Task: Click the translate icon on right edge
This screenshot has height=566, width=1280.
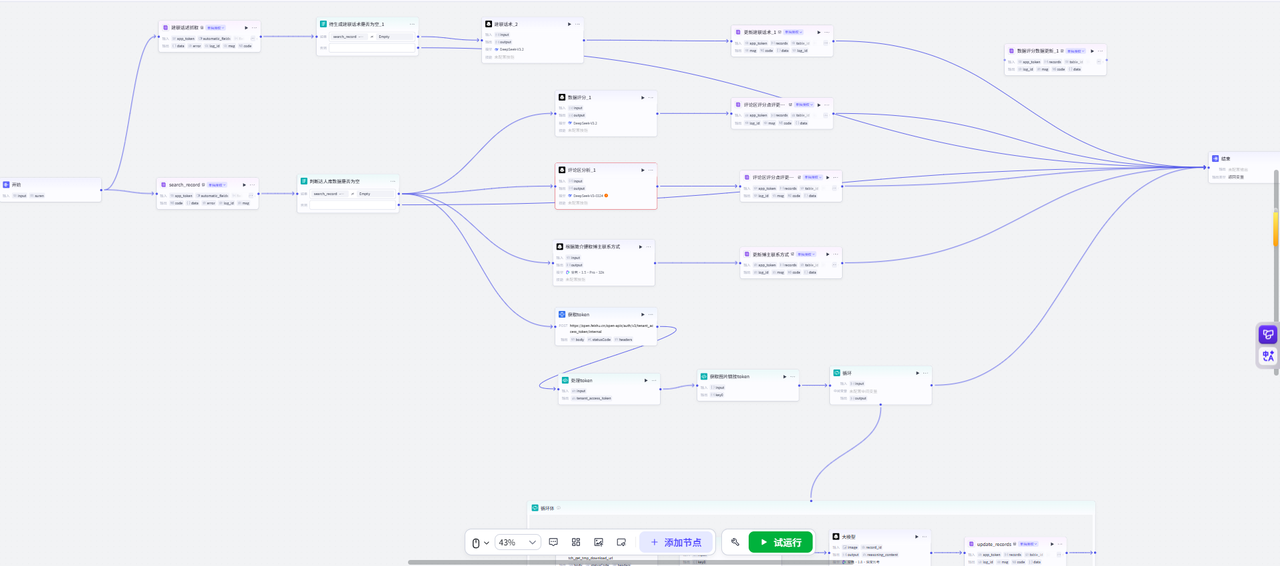Action: [x=1268, y=356]
